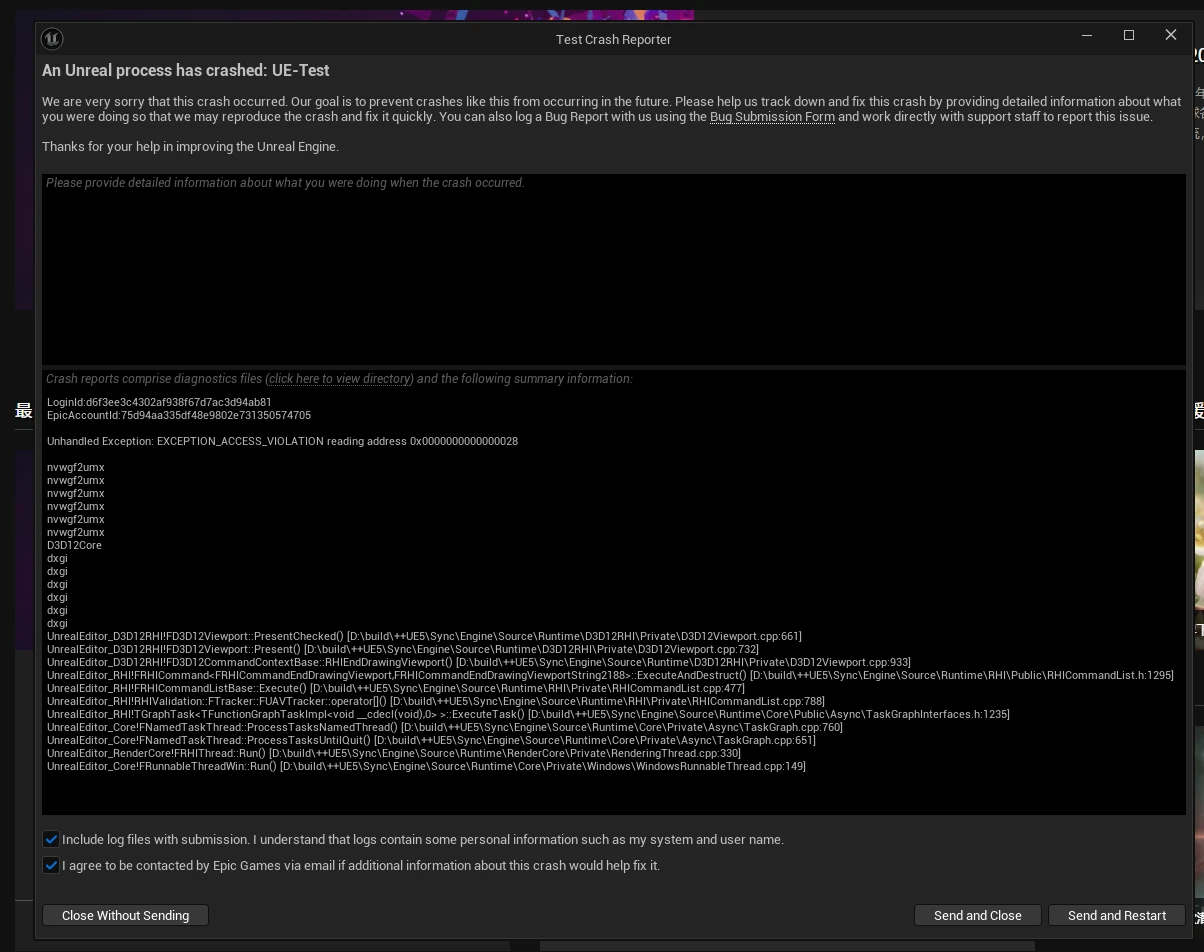Viewport: 1204px width, 952px height.
Task: Click the FRunnableThreadWin::Run() stack line
Action: pyautogui.click(x=426, y=766)
